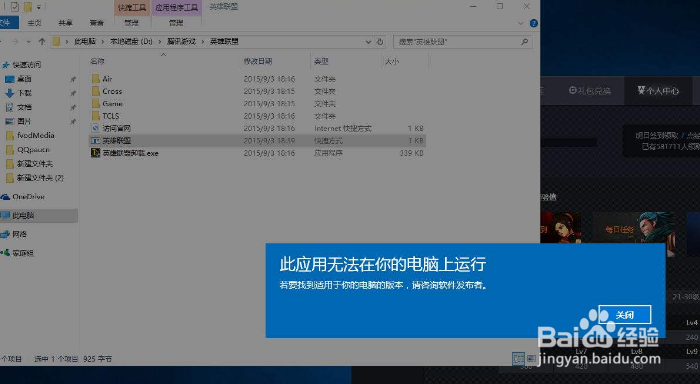Image resolution: width=700 pixels, height=384 pixels.
Task: Open the Game folder icon
Action: pos(95,104)
